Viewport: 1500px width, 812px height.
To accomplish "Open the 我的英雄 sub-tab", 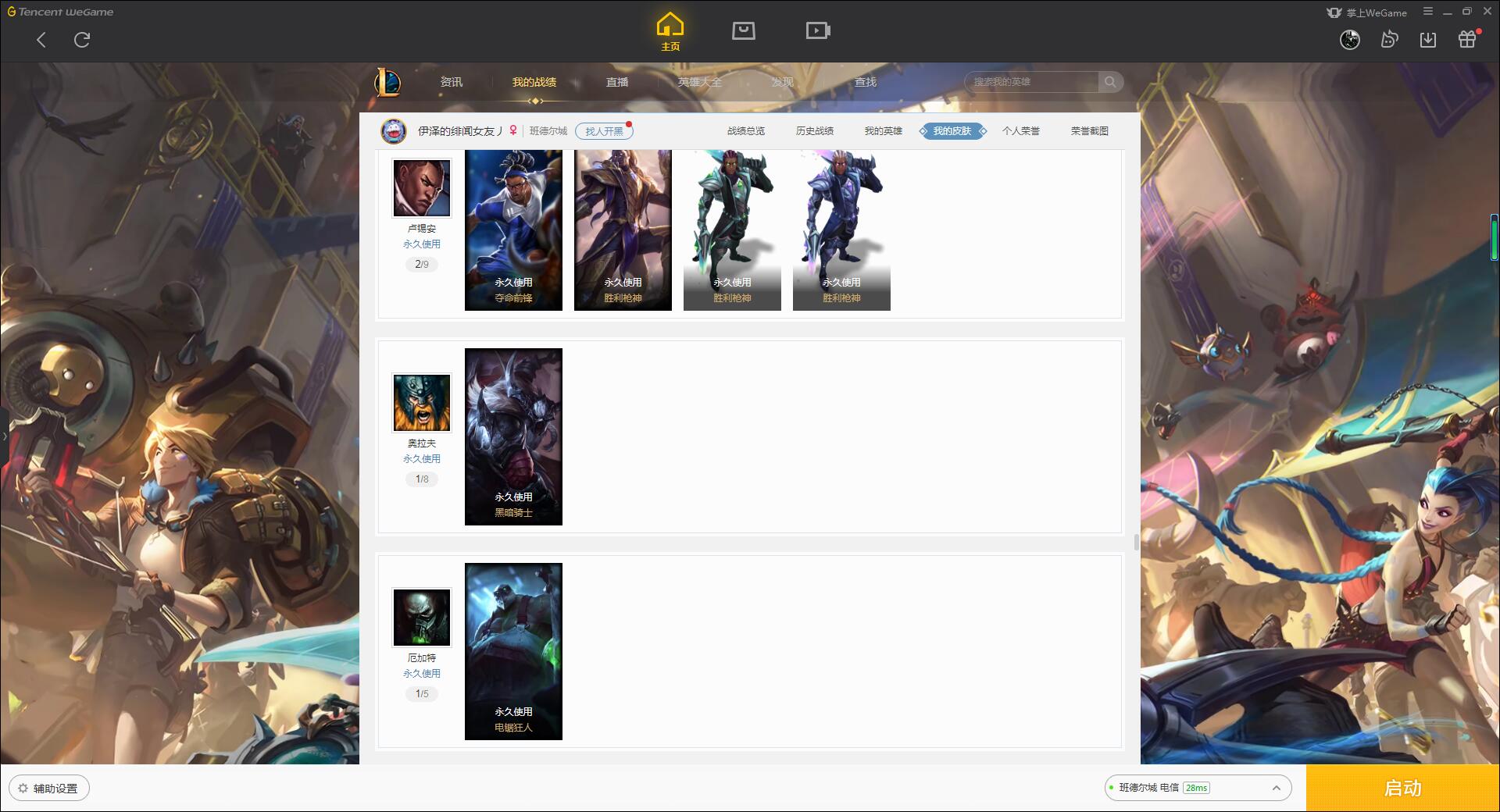I will pyautogui.click(x=884, y=131).
